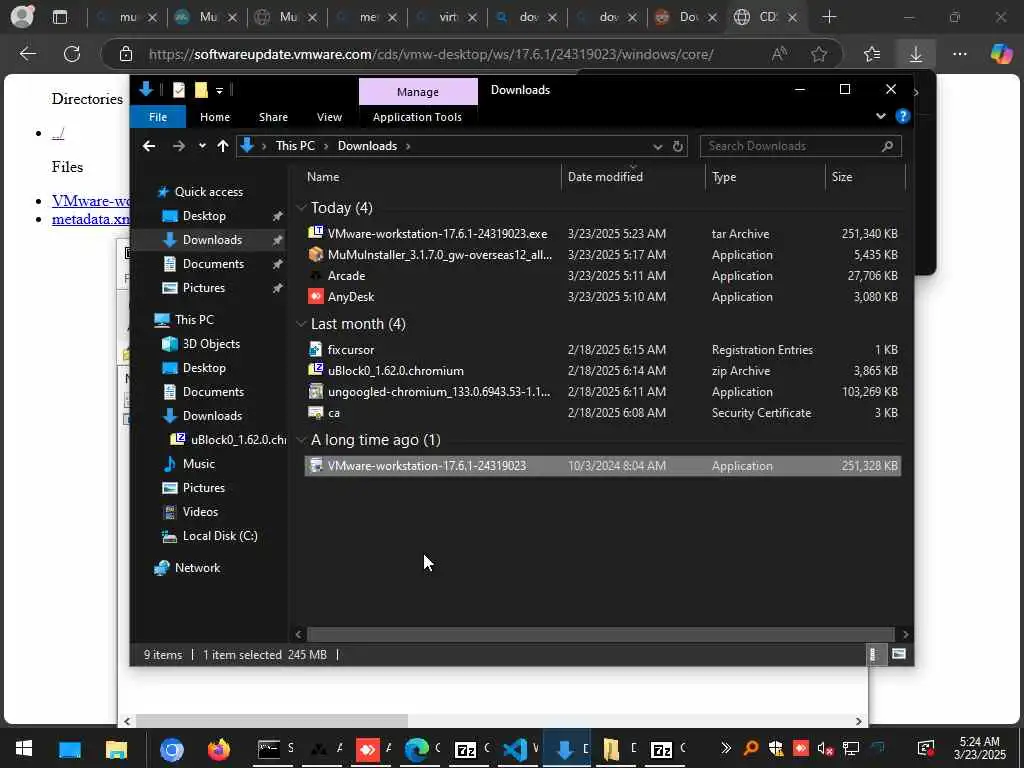Open Music folder in navigation pane
Image resolution: width=1024 pixels, height=768 pixels.
tap(199, 464)
